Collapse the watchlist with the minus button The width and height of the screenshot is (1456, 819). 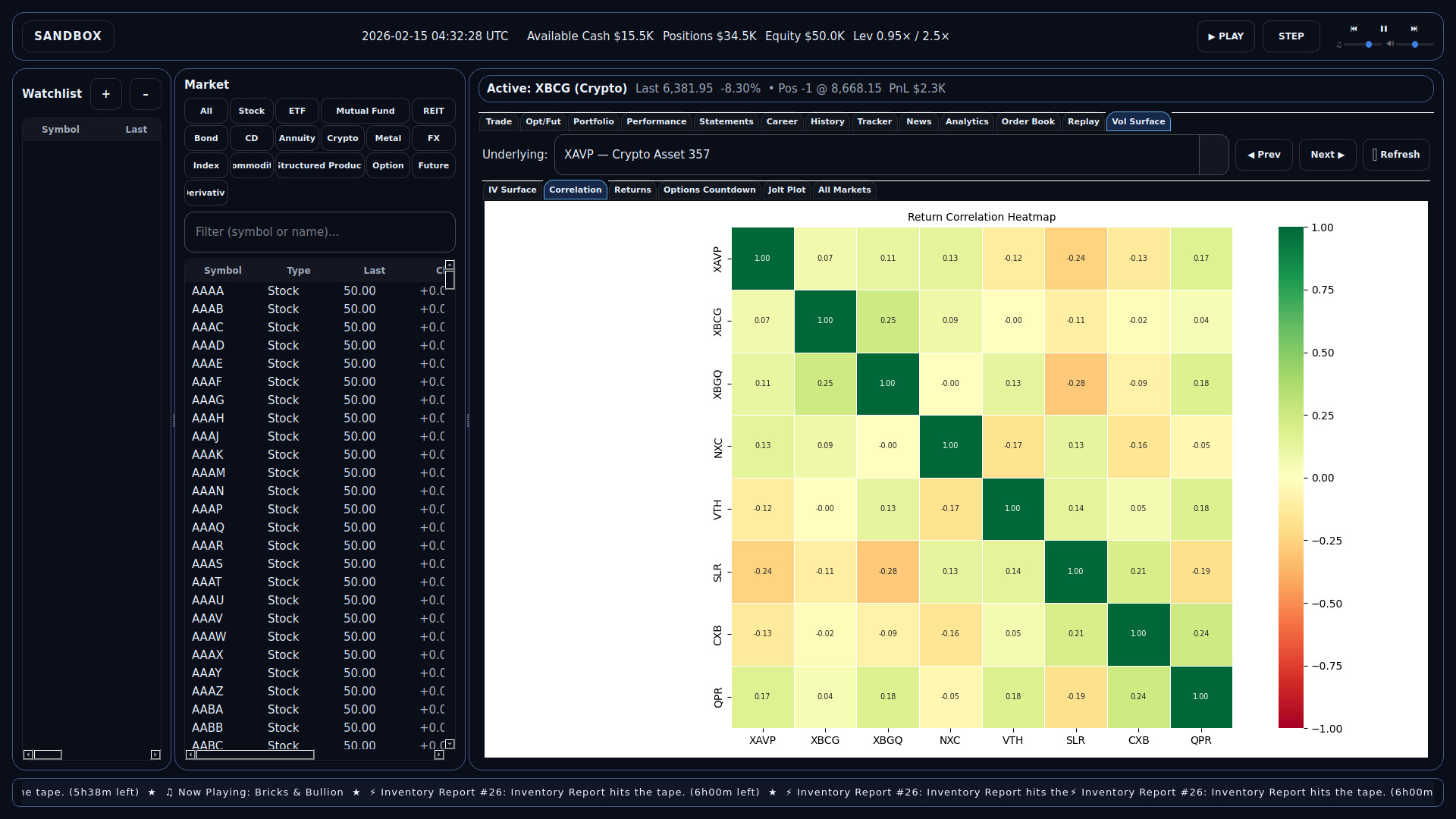pos(145,93)
